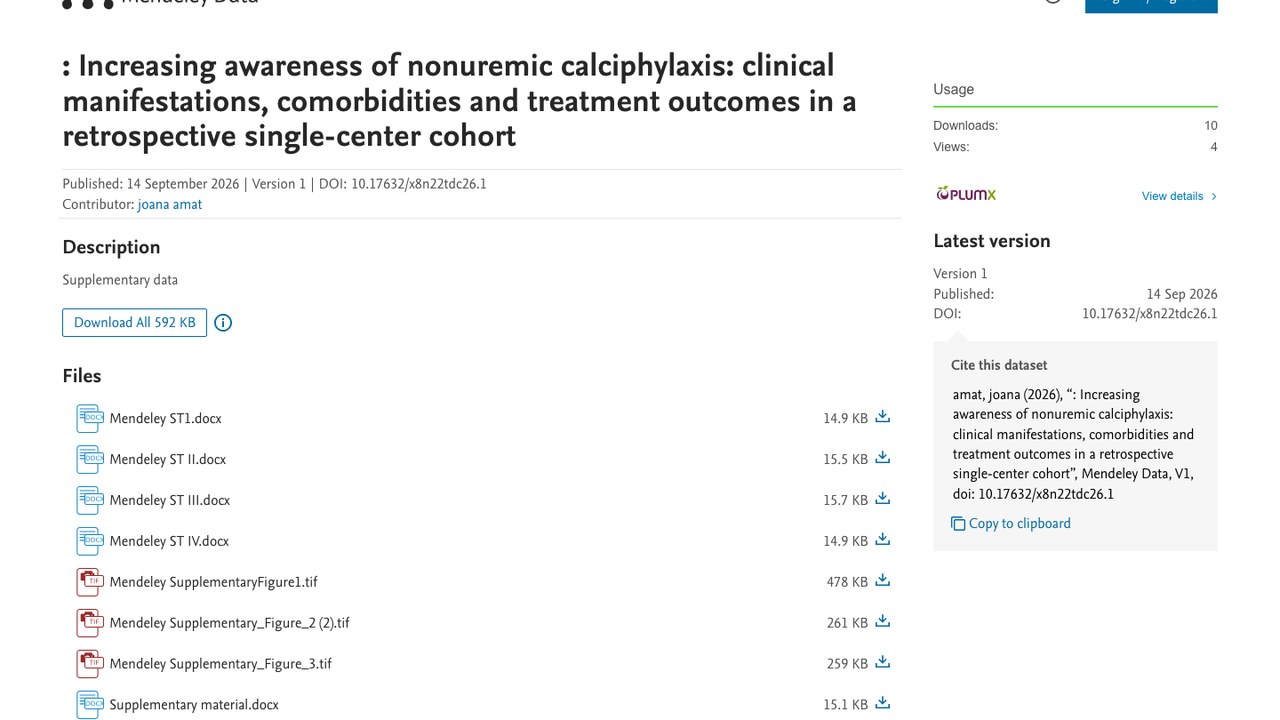Open contributor joana amat link
Image resolution: width=1280 pixels, height=720 pixels.
170,204
